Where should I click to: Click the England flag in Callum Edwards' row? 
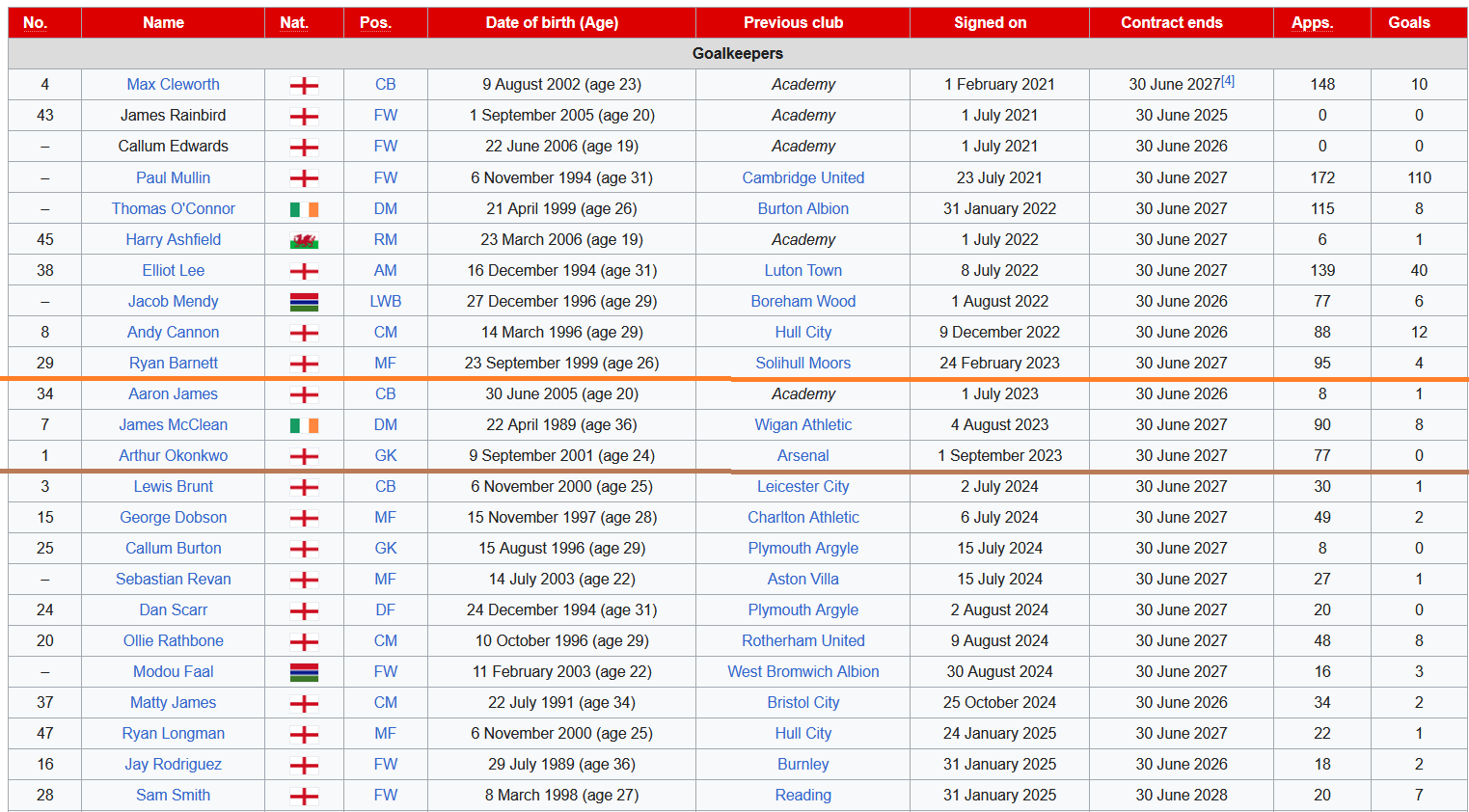pos(304,148)
